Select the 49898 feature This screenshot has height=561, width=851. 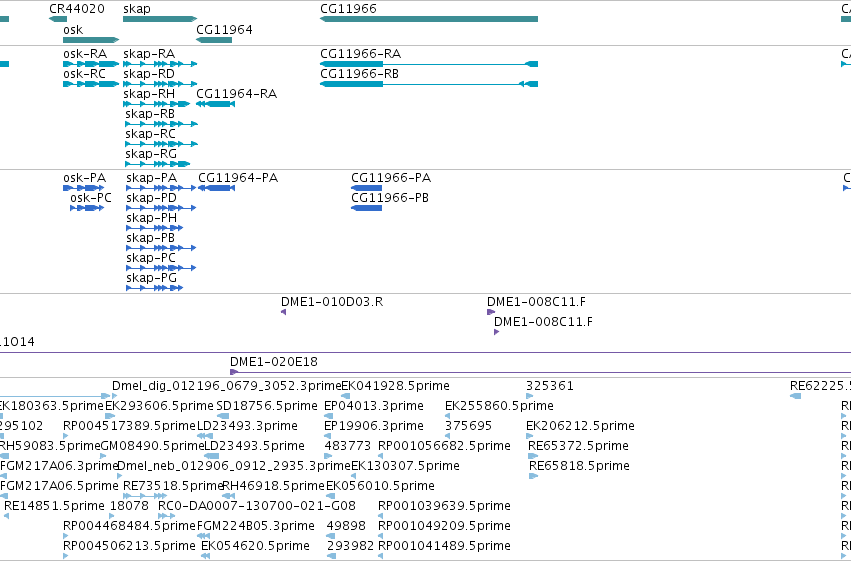tap(331, 537)
